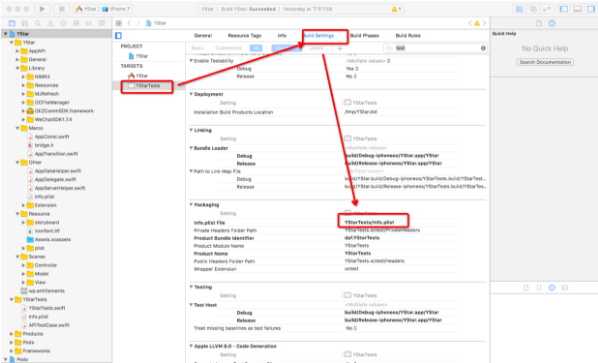This screenshot has width=598, height=363.
Task: Switch to the Build Phases tab
Action: (x=364, y=35)
